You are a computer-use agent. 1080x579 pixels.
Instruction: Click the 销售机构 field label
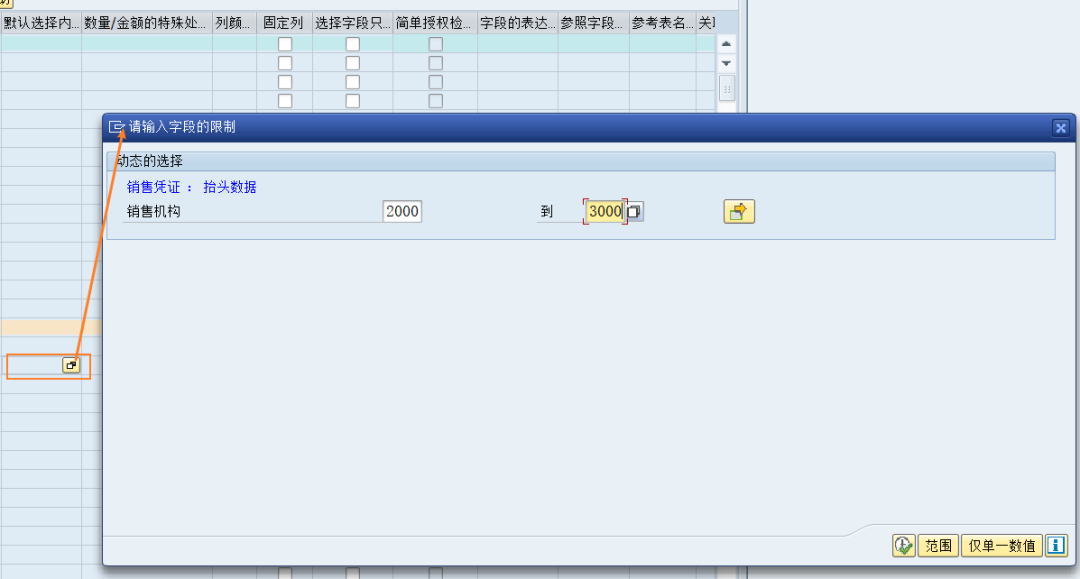point(154,211)
